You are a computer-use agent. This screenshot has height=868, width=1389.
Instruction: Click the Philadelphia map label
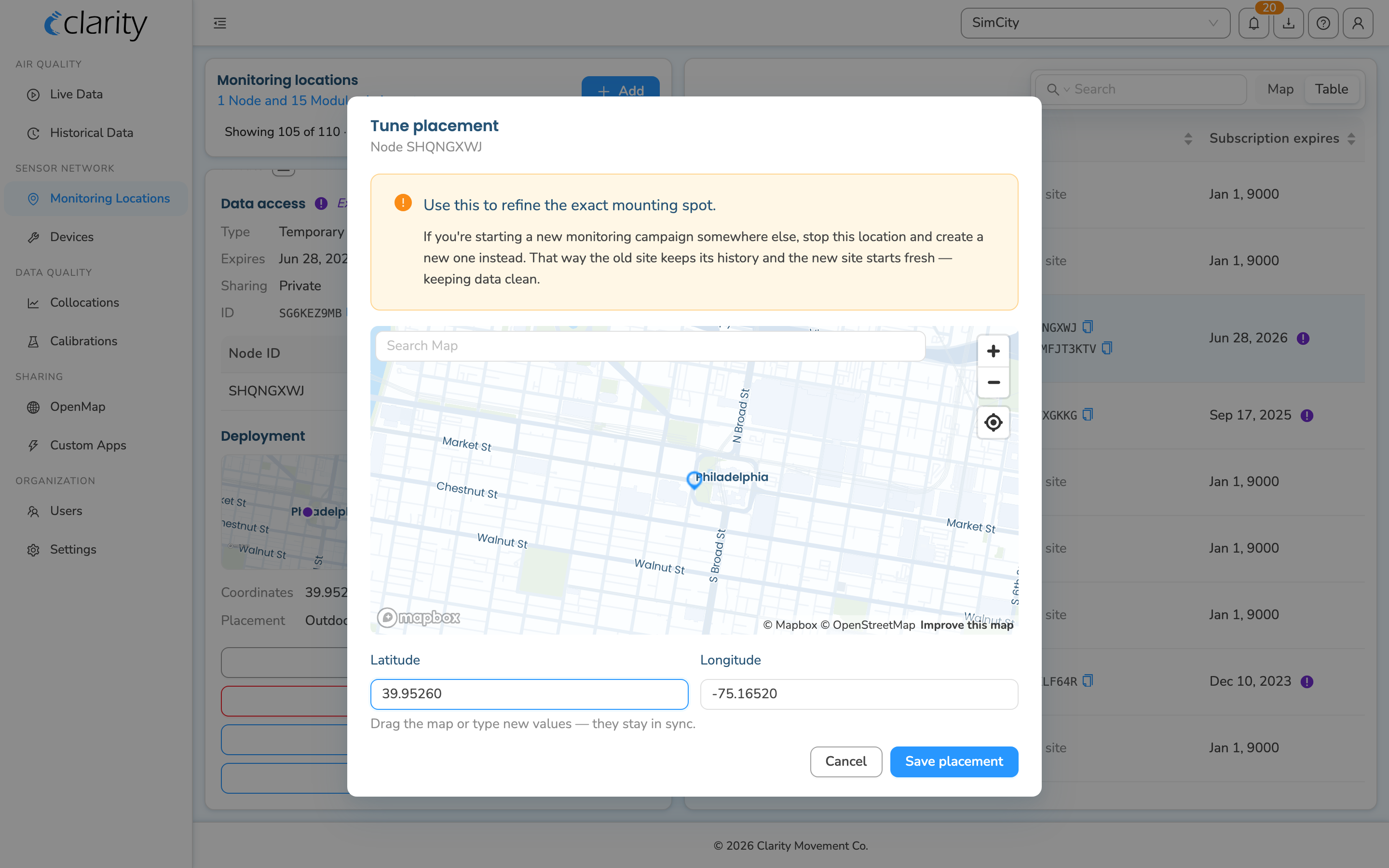[x=732, y=477]
